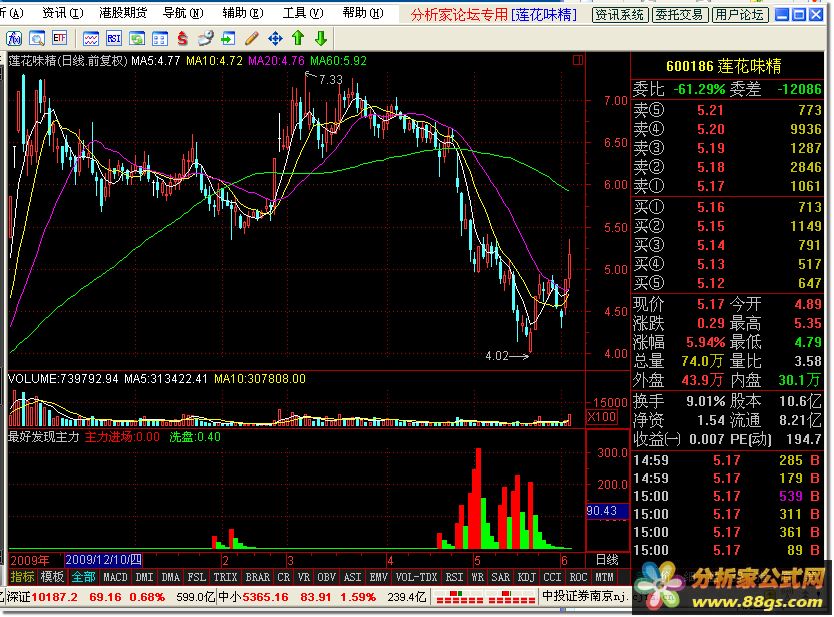This screenshot has height=617, width=834.
Task: Open the 帮助(H) menu
Action: click(363, 13)
